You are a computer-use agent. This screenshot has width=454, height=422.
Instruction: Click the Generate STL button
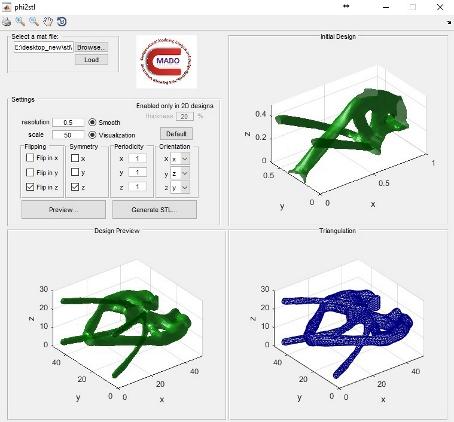tap(154, 210)
